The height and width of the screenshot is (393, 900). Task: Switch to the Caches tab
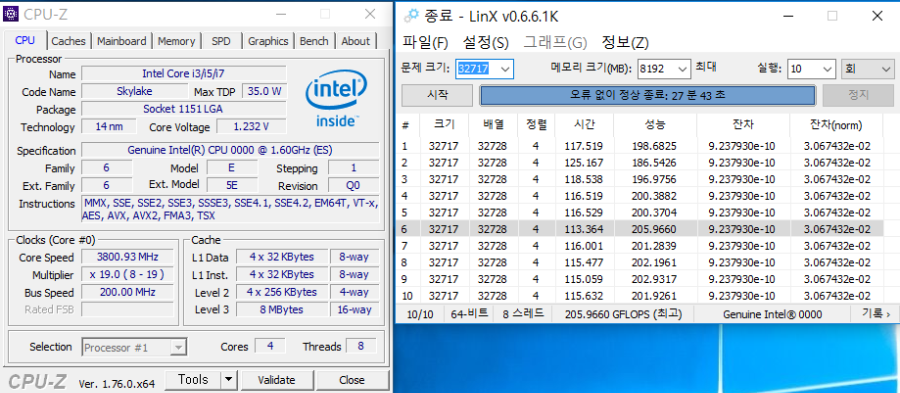click(x=68, y=41)
